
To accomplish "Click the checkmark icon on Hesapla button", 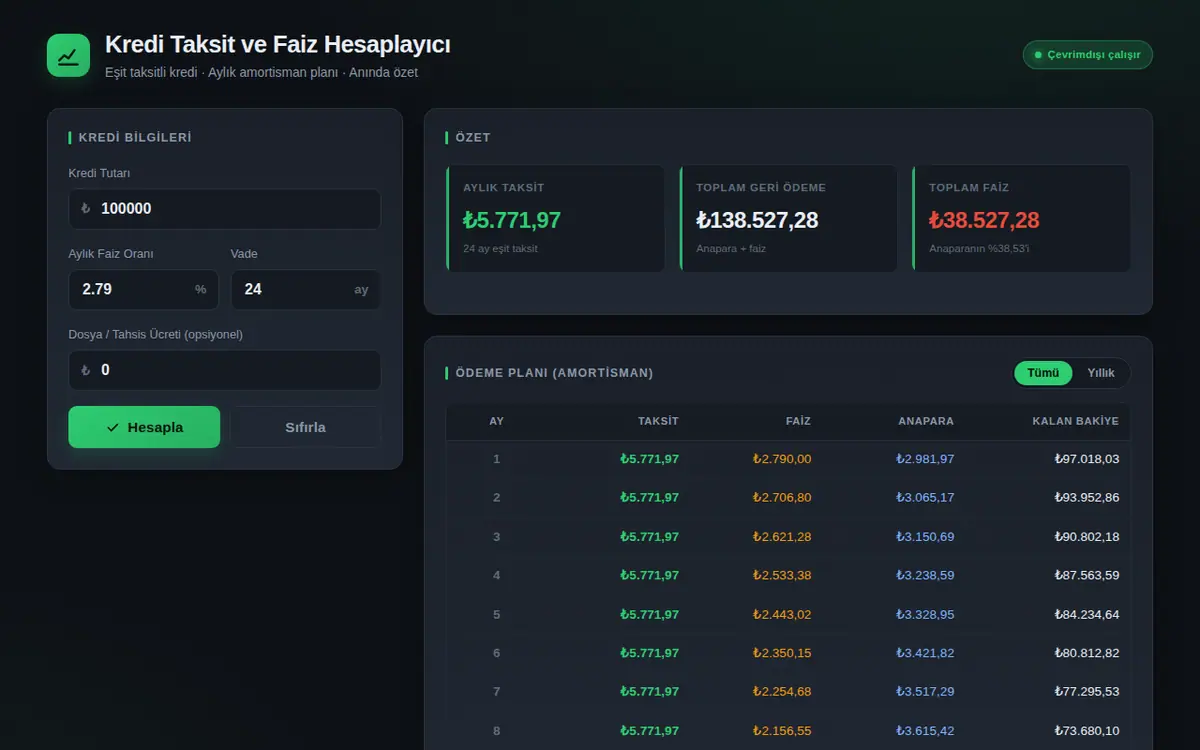I will 112,427.
